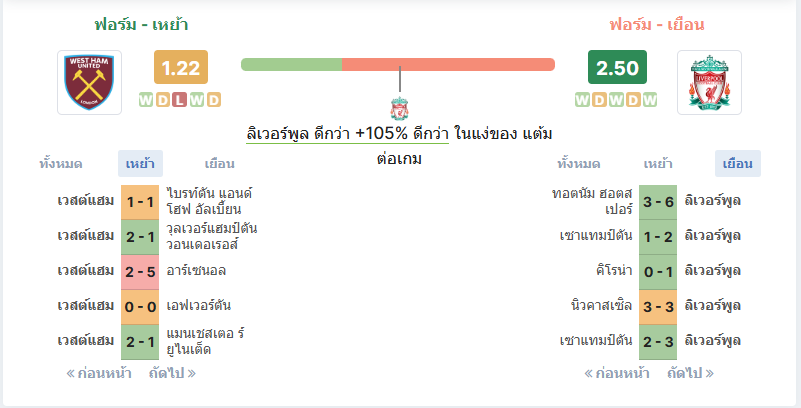Viewport: 801px width, 408px height.
Task: Click Liverpool's 2.50 points rating badge
Action: [617, 67]
